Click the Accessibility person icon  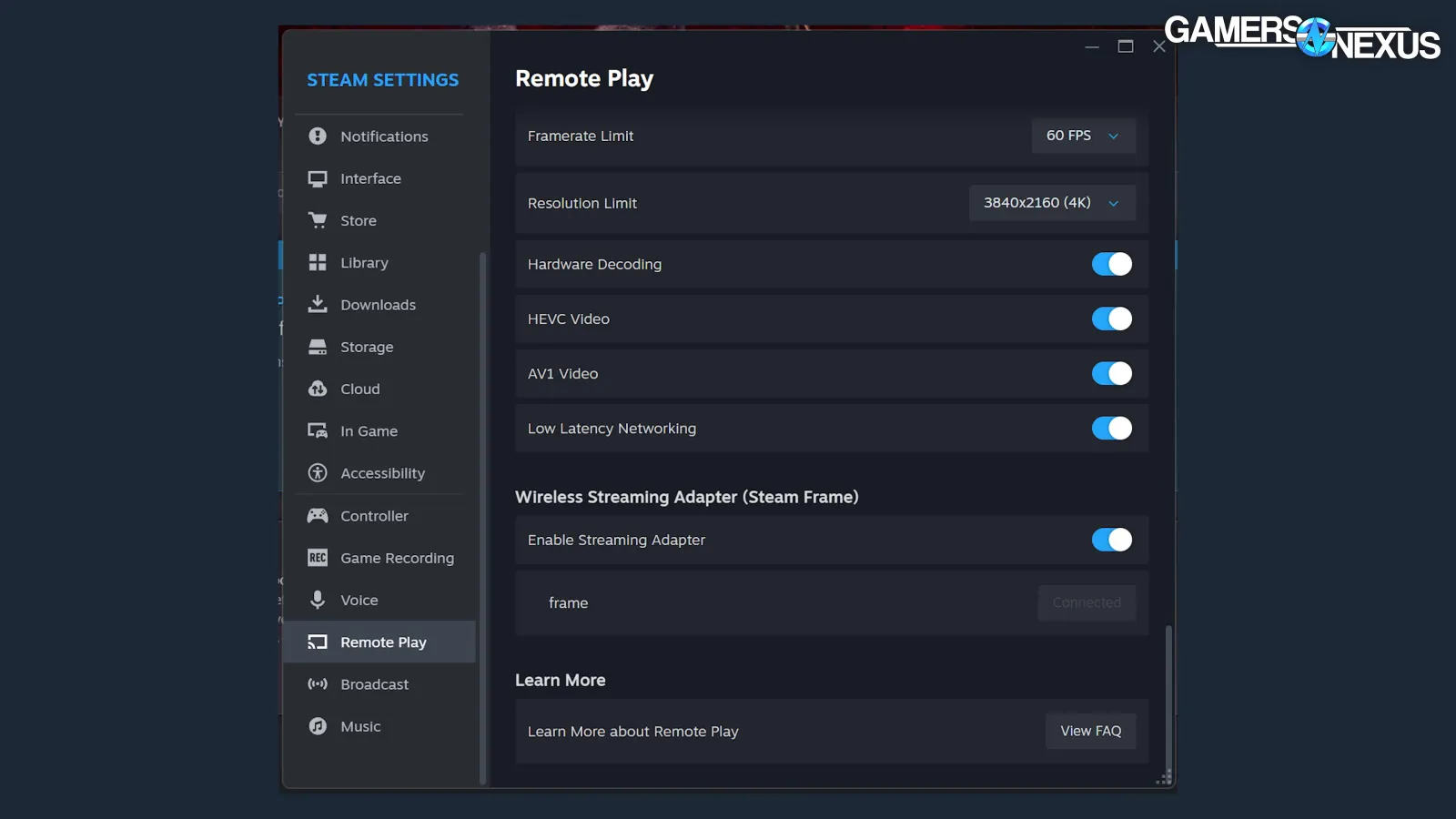318,473
